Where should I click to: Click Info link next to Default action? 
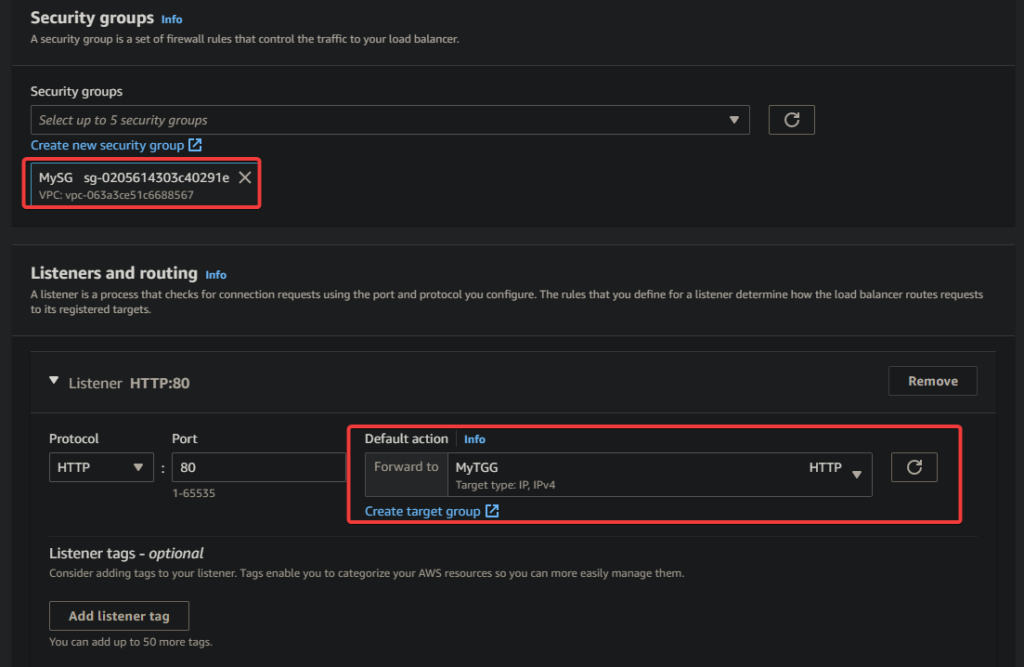click(475, 439)
